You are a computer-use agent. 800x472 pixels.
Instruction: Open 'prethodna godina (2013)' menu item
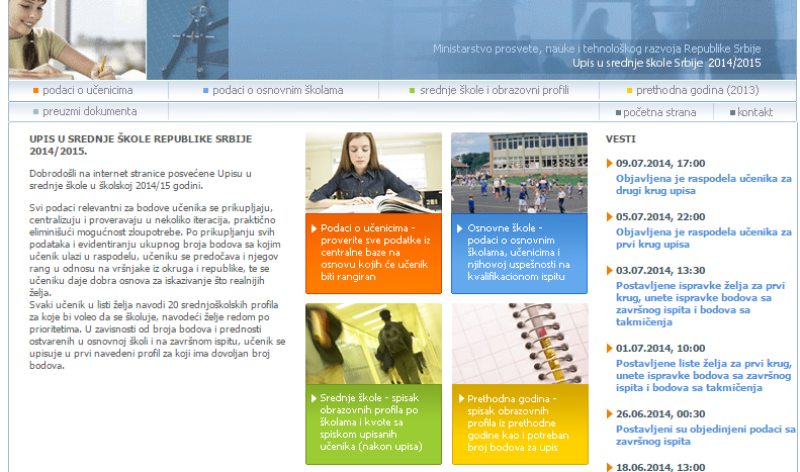tap(697, 90)
